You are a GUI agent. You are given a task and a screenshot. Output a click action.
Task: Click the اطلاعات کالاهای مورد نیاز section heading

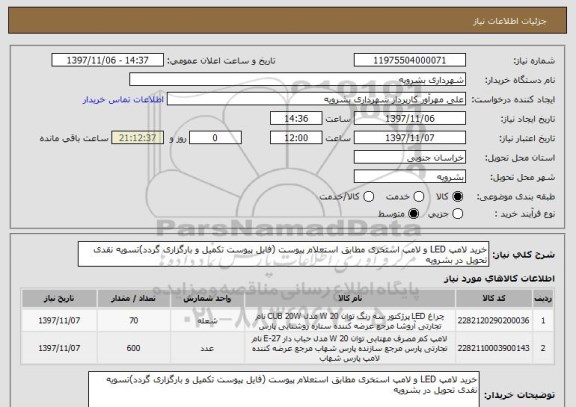coord(499,279)
